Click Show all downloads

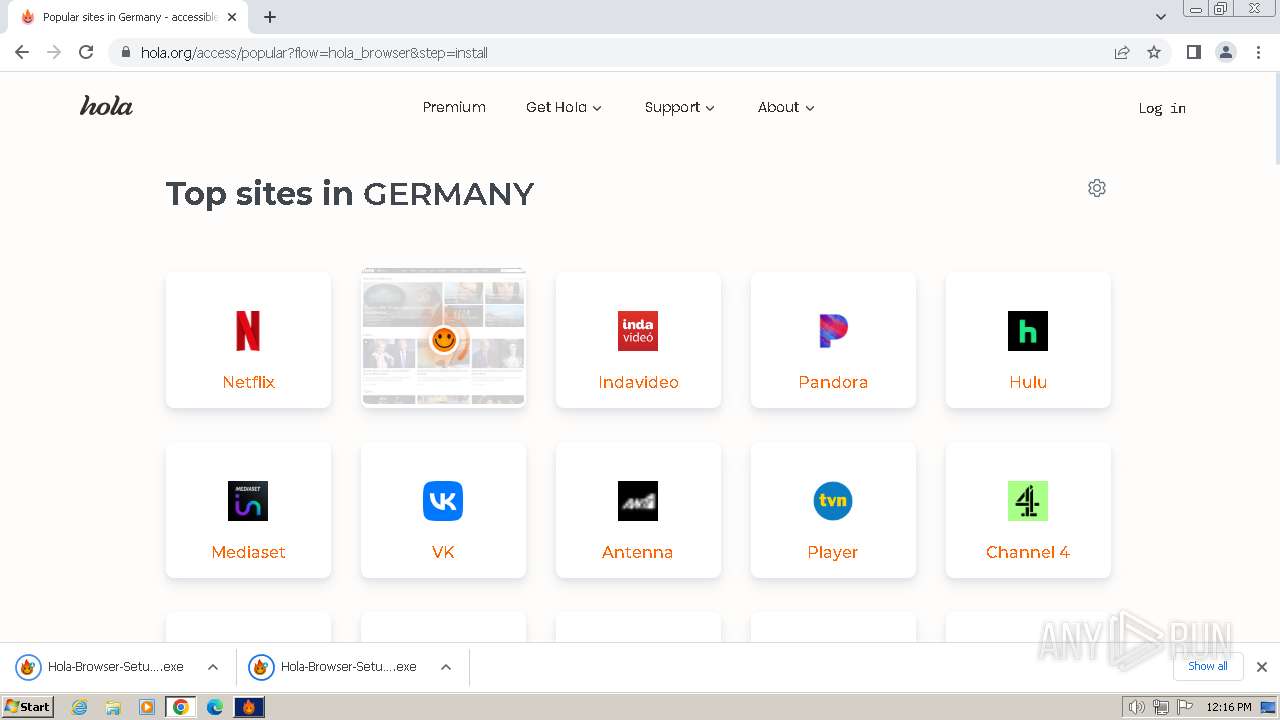[1208, 666]
